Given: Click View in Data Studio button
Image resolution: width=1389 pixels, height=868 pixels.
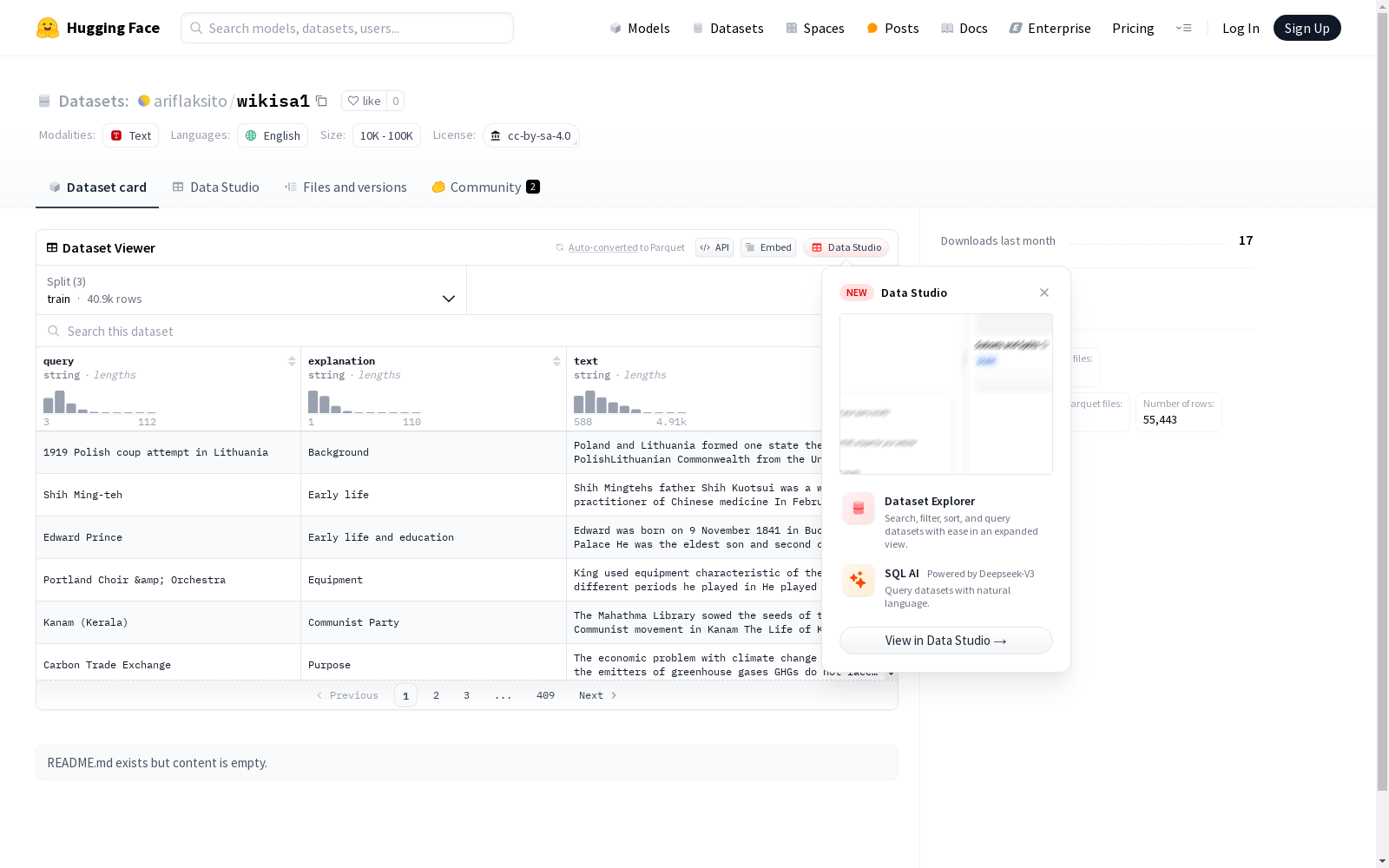Looking at the screenshot, I should click(946, 641).
